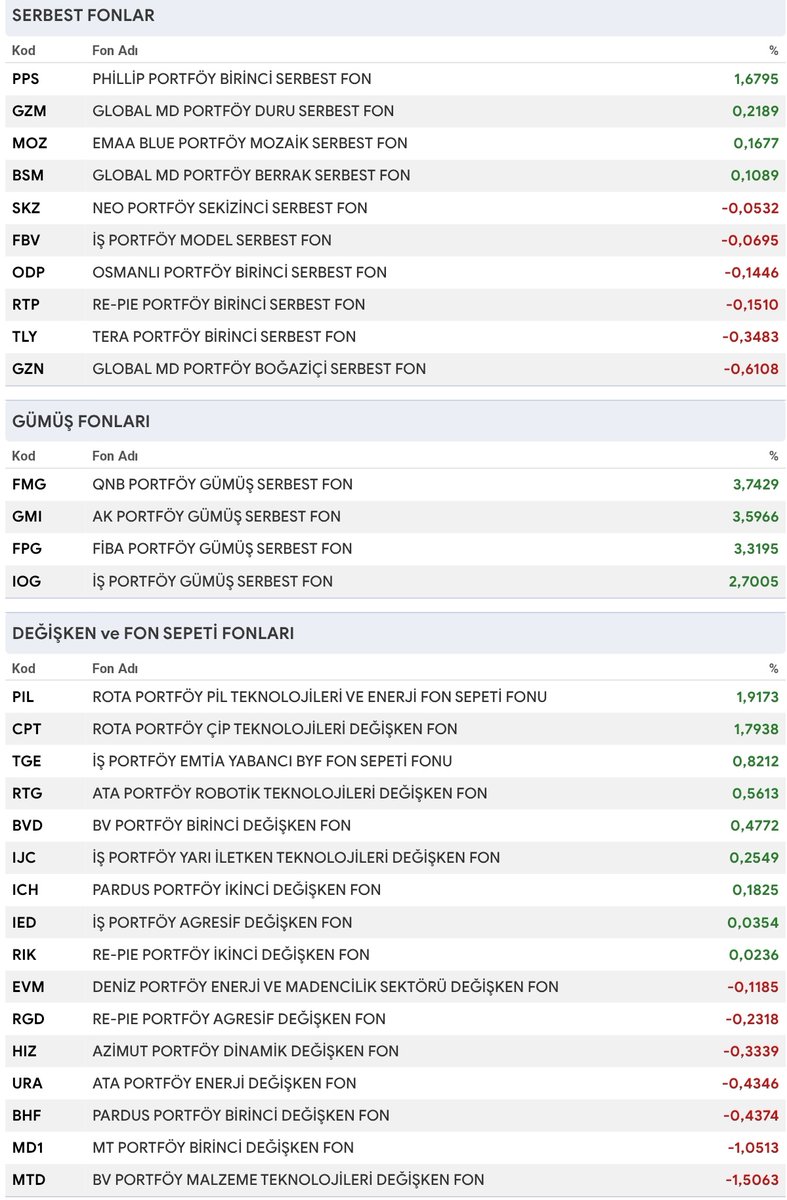Open PARDUS PORTFÖY BİRİNCİ DEĞİŞKEN FON
Screen dimensions: 787x1200
click(x=241, y=1115)
